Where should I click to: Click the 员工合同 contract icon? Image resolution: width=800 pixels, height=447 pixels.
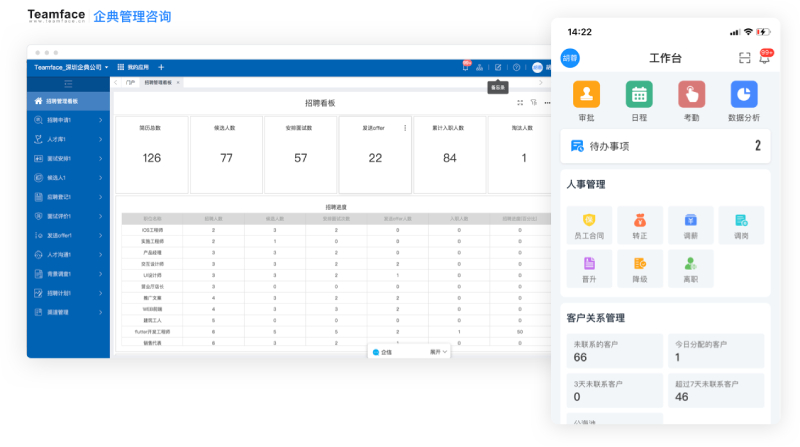pyautogui.click(x=589, y=220)
